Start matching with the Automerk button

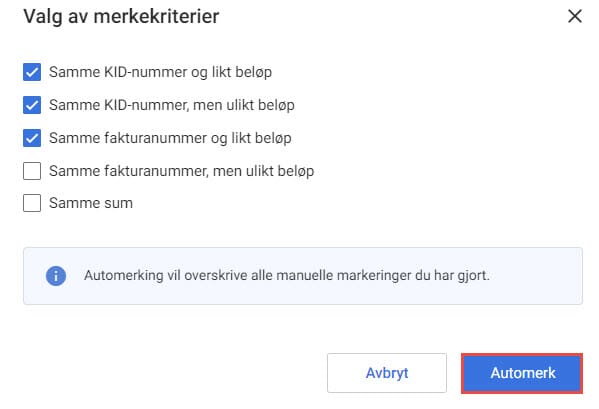point(522,373)
